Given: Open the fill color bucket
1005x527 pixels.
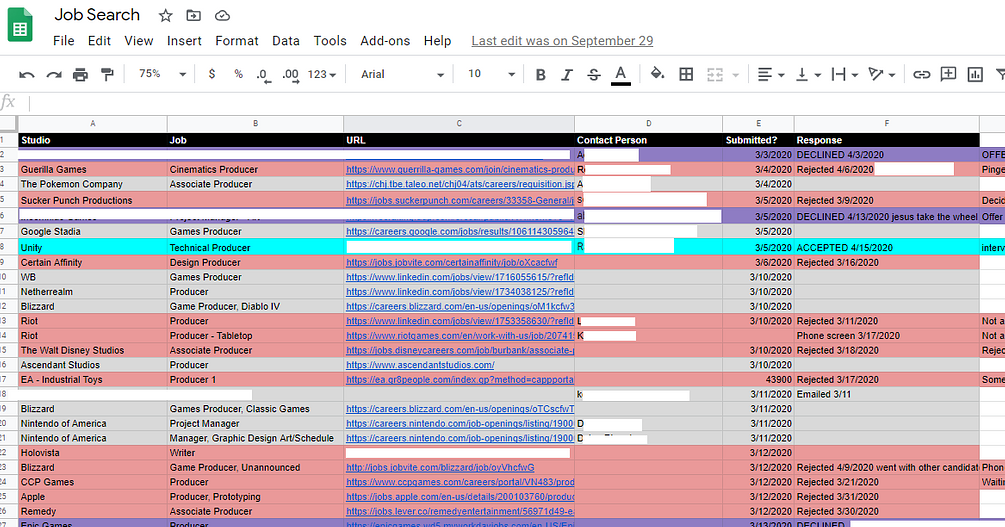Looking at the screenshot, I should [x=657, y=74].
